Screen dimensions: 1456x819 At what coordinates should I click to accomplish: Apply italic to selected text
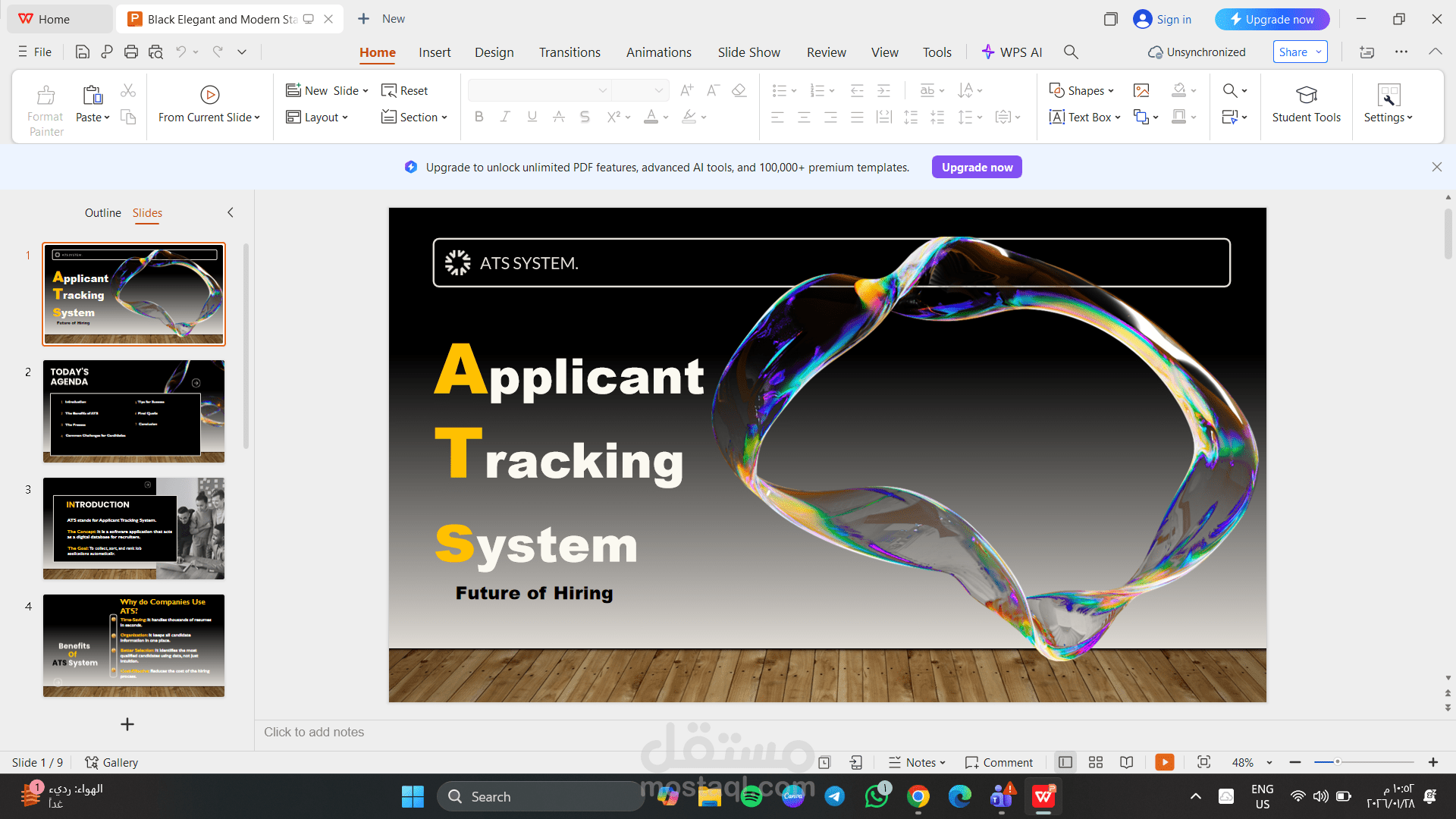tap(505, 116)
